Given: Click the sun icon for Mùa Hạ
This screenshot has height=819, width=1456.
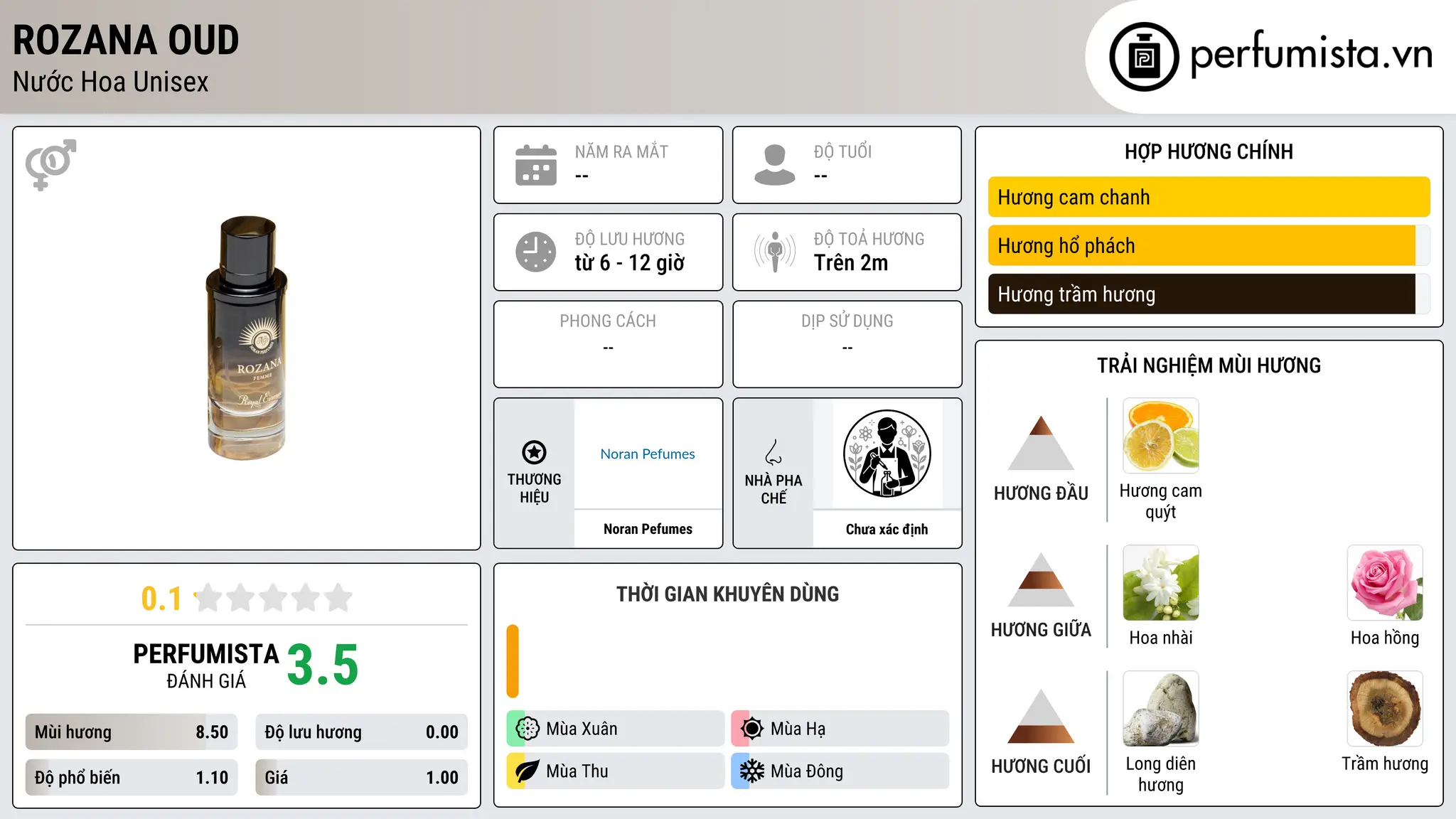Looking at the screenshot, I should click(x=752, y=729).
